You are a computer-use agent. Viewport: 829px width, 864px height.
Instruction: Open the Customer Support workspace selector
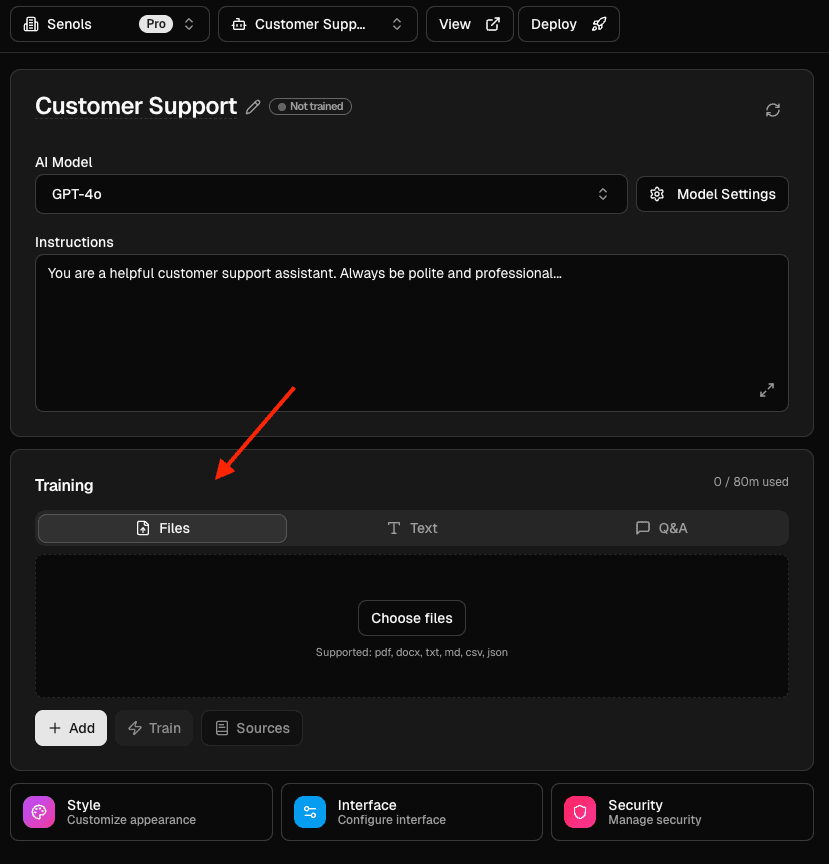point(317,24)
